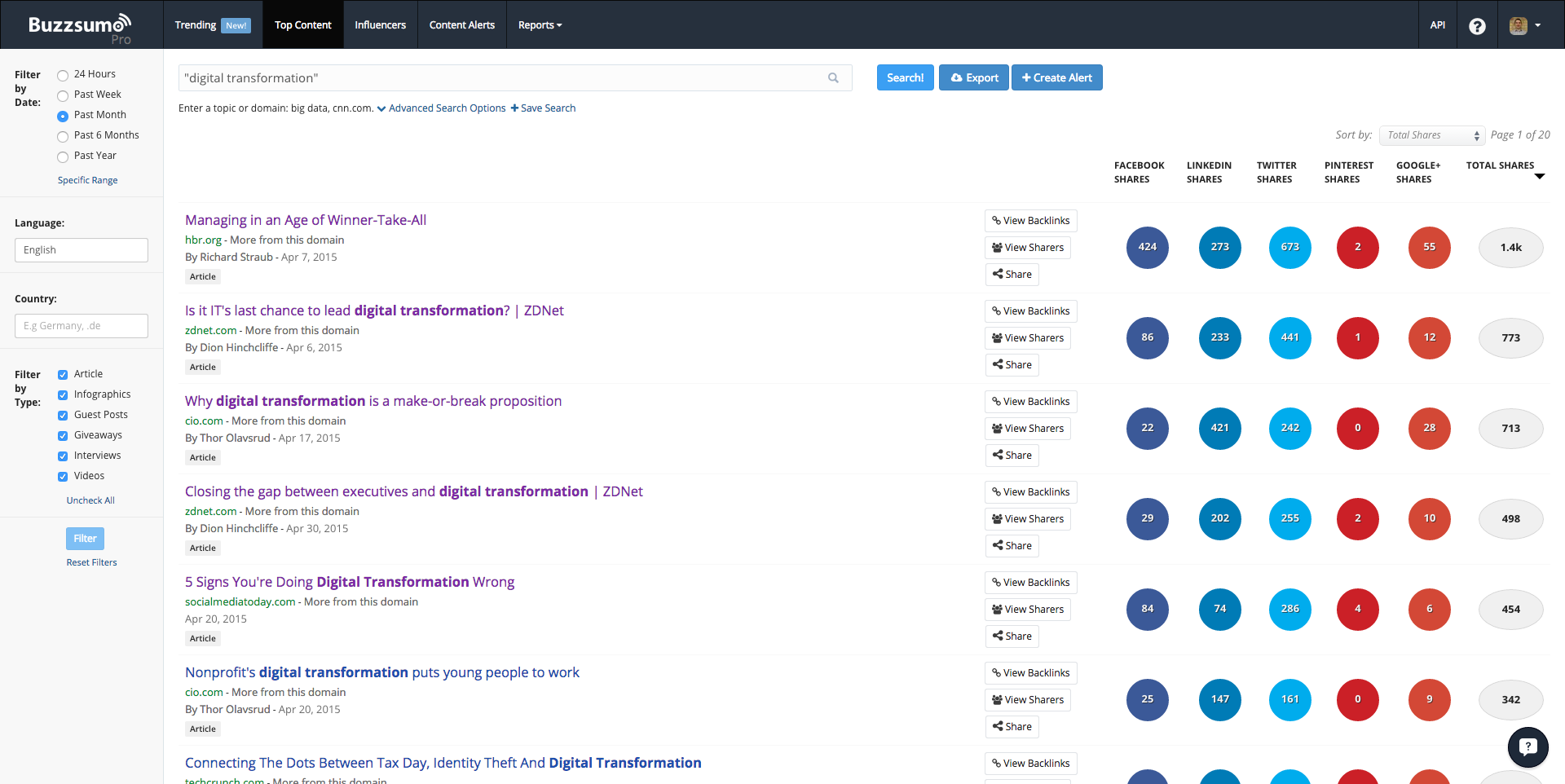Click LinkedIn shares 147 circle
1565x784 pixels.
pyautogui.click(x=1219, y=699)
